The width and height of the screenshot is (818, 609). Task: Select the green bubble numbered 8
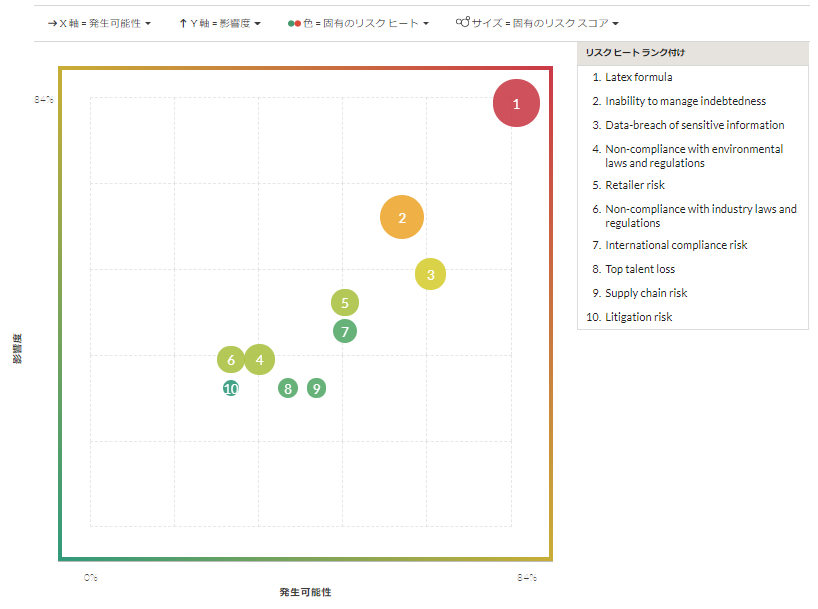click(288, 388)
